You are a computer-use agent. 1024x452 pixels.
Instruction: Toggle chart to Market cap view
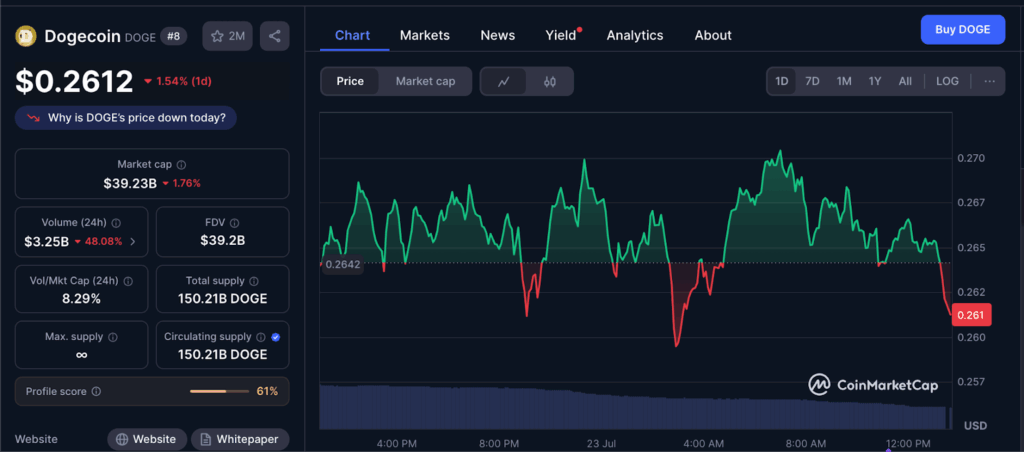click(x=425, y=82)
